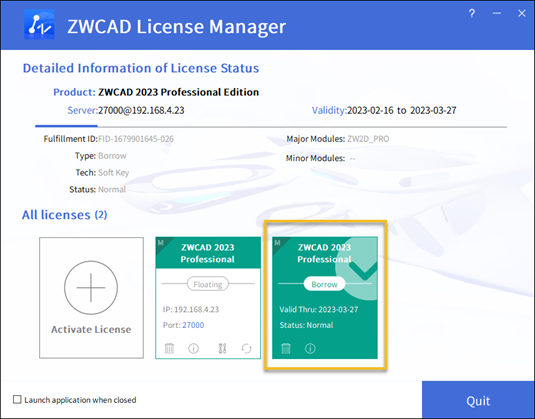Show info for the Borrow license
535x419 pixels.
[310, 348]
